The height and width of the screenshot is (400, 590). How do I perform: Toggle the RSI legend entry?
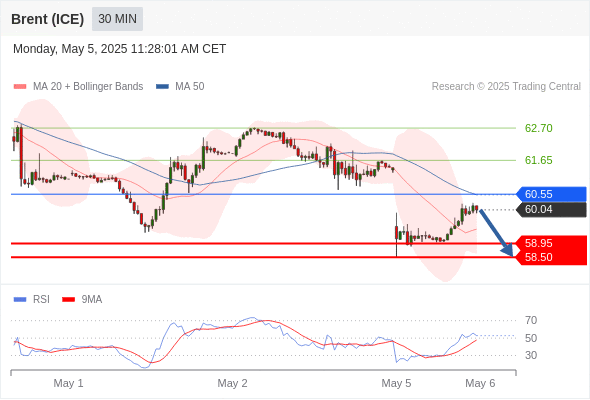click(41, 300)
